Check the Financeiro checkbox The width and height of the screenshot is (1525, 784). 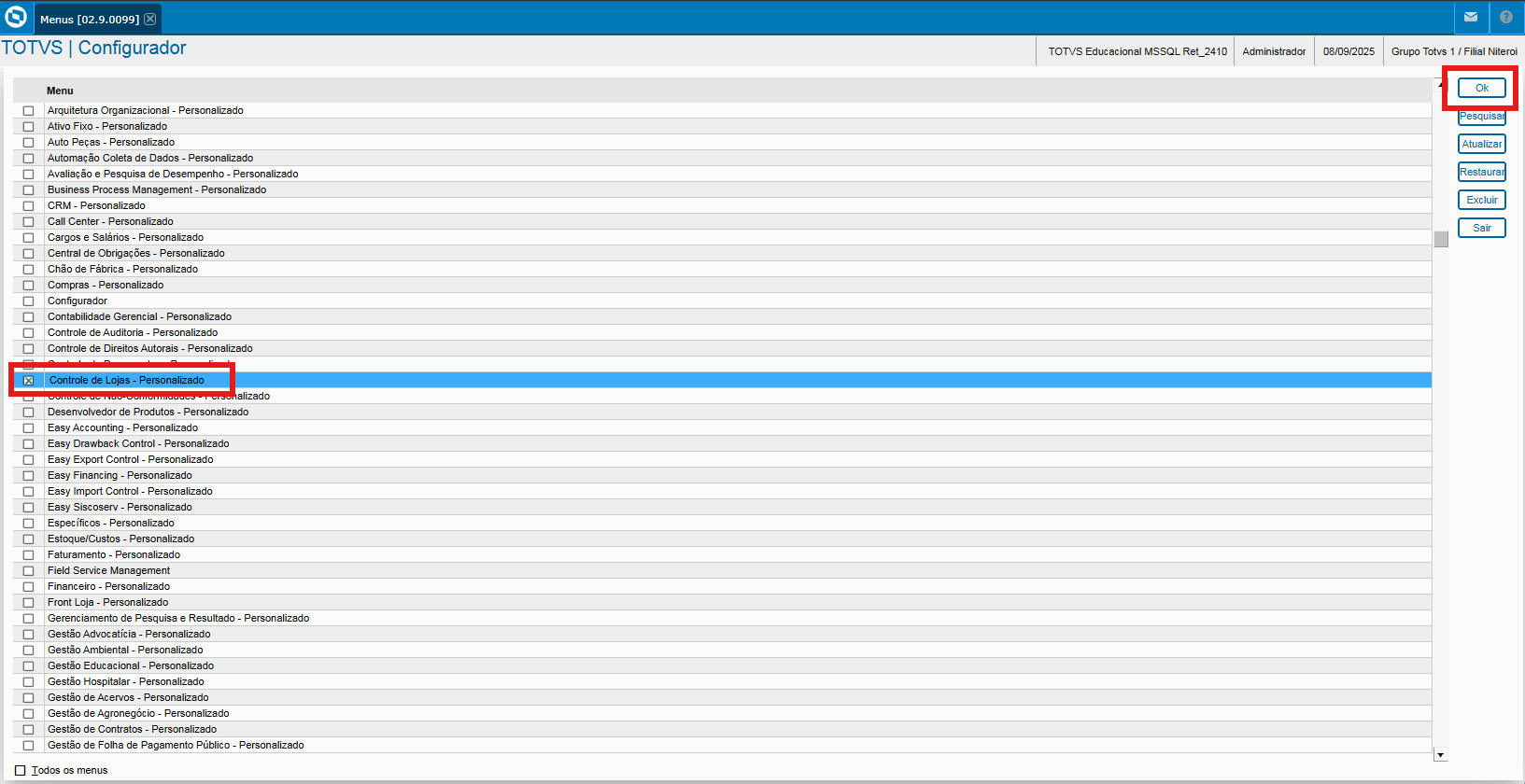[28, 587]
